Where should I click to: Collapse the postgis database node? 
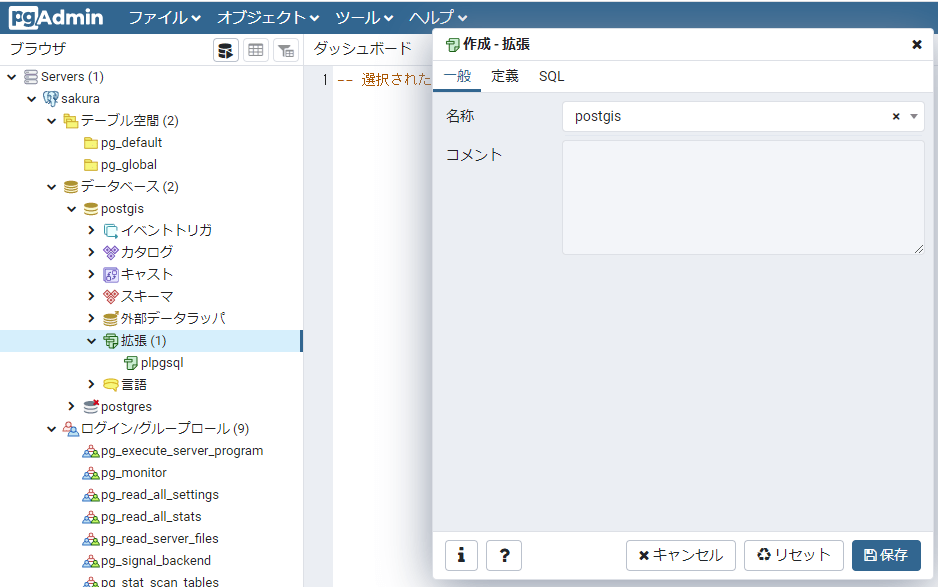pyautogui.click(x=72, y=209)
